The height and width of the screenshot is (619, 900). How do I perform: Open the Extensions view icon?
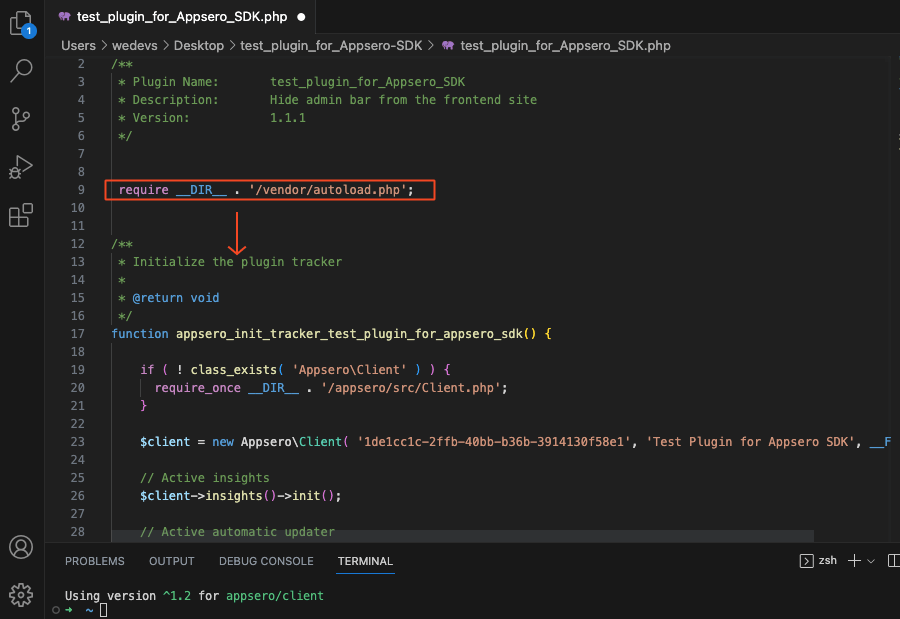[21, 215]
